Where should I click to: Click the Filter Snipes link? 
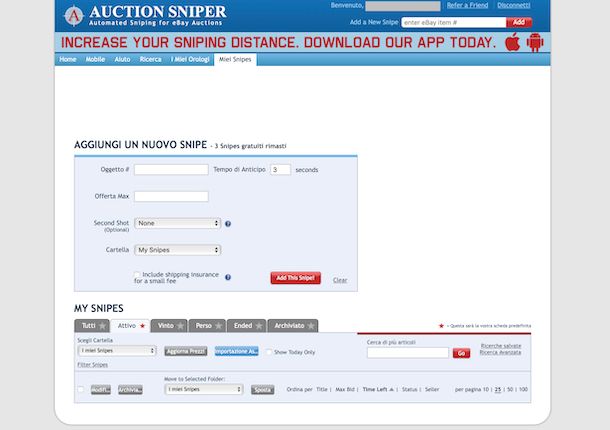point(93,365)
